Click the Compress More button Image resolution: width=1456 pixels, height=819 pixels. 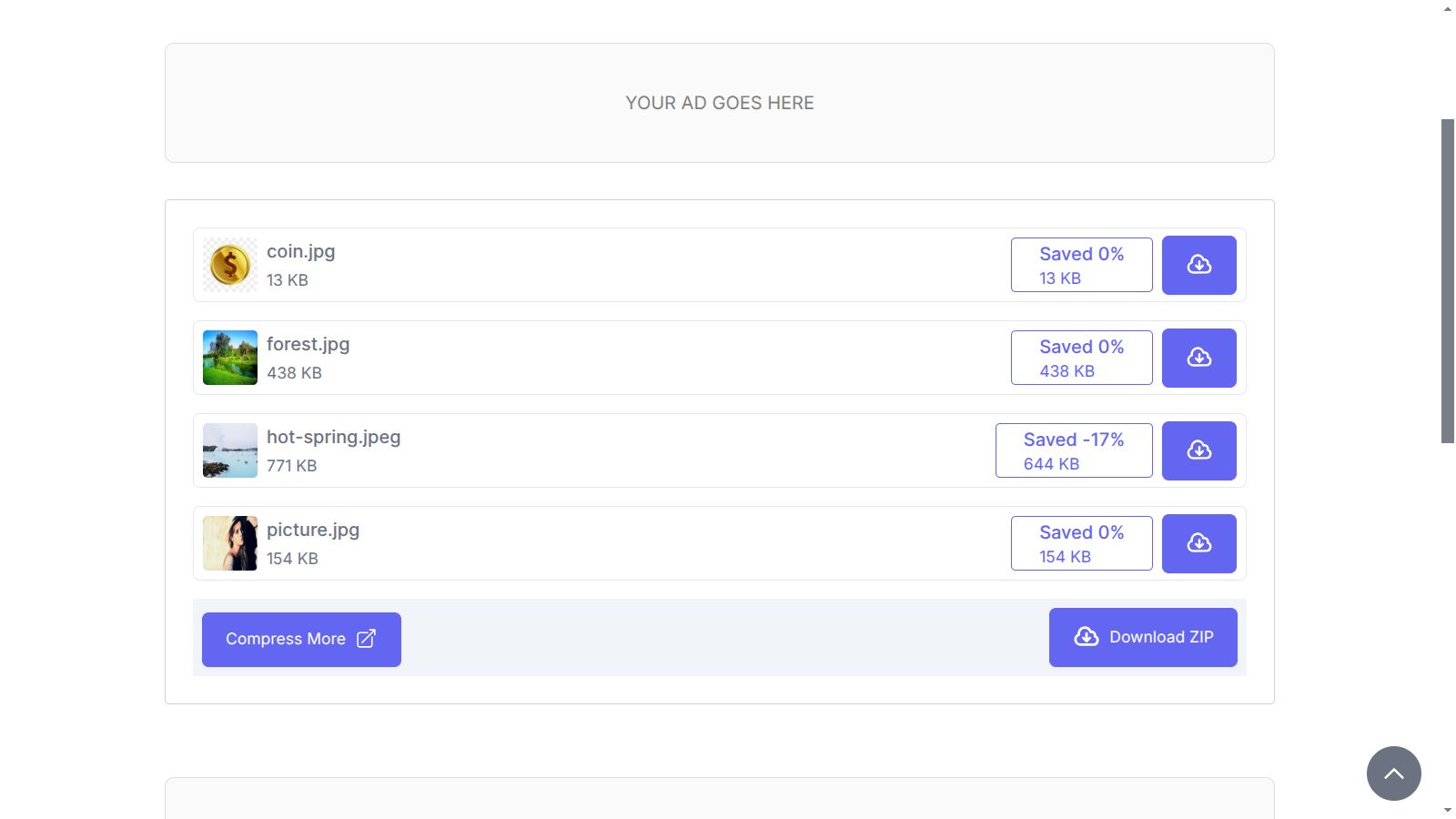[301, 639]
